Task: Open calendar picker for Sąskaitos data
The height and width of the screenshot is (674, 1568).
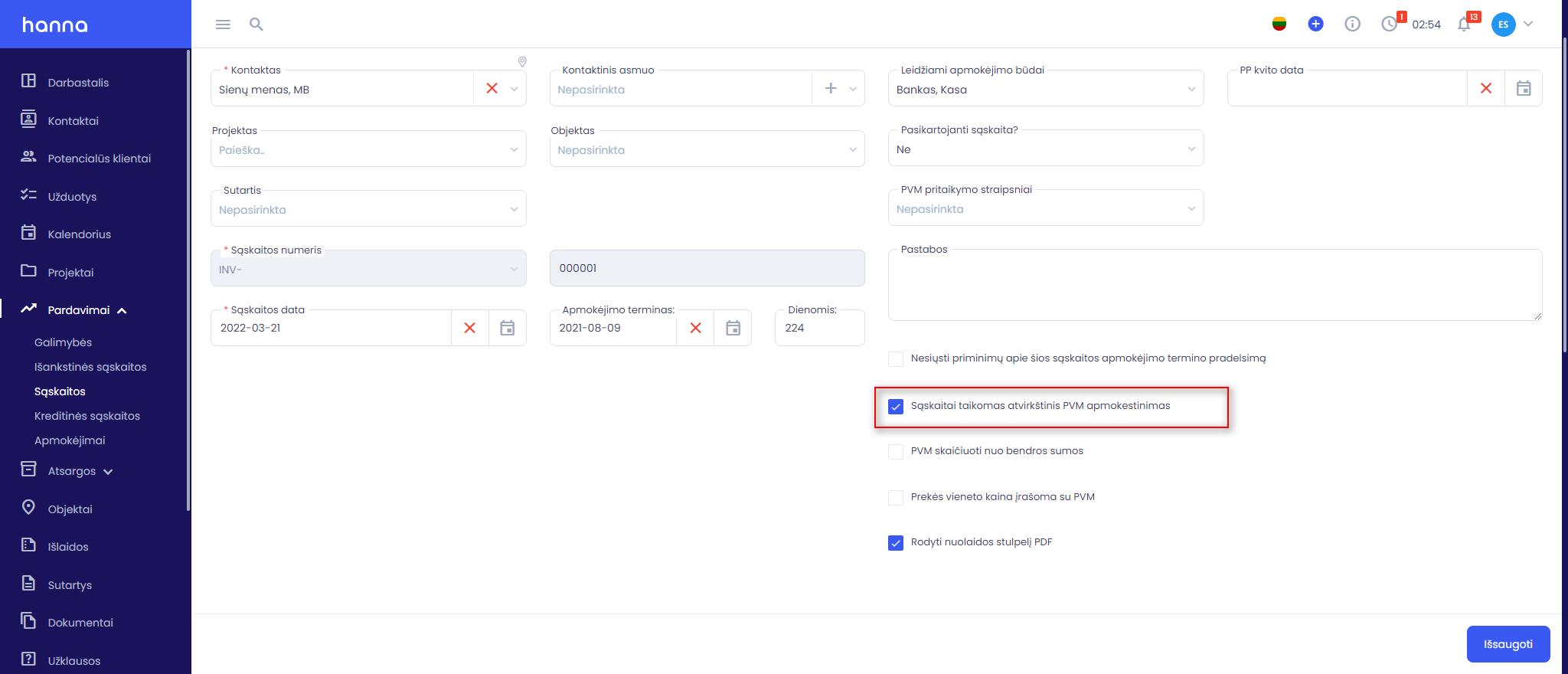Action: pos(507,328)
